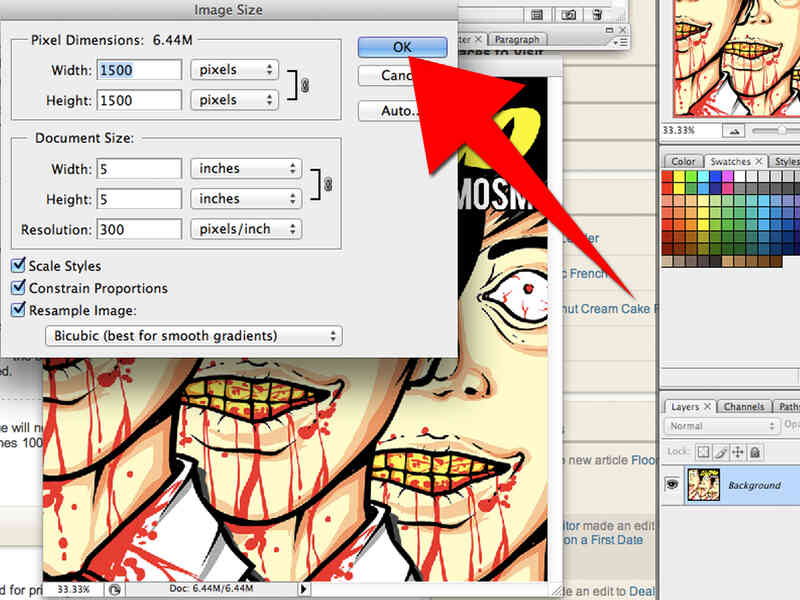Click the status bar document info icon
The width and height of the screenshot is (800, 600).
(115, 589)
